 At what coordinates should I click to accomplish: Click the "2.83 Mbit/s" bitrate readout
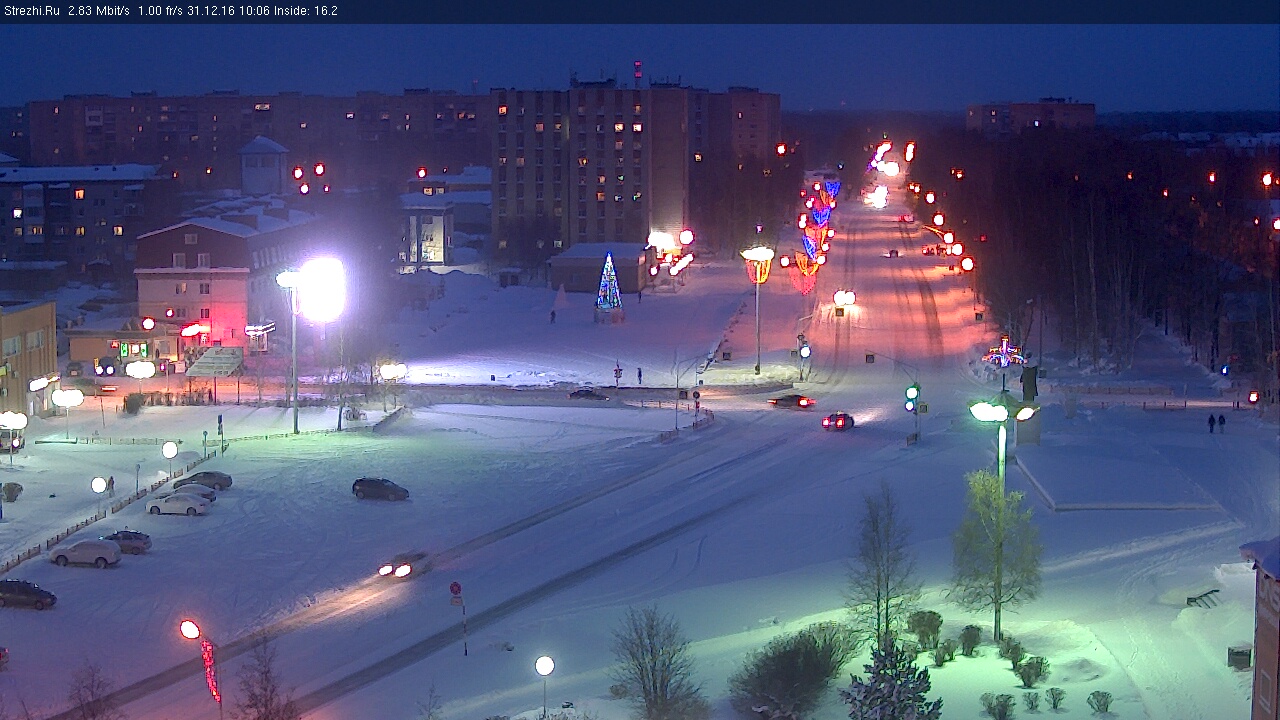(99, 11)
